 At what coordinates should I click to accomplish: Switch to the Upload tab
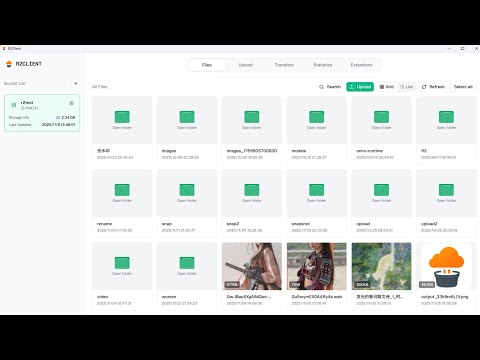click(246, 65)
